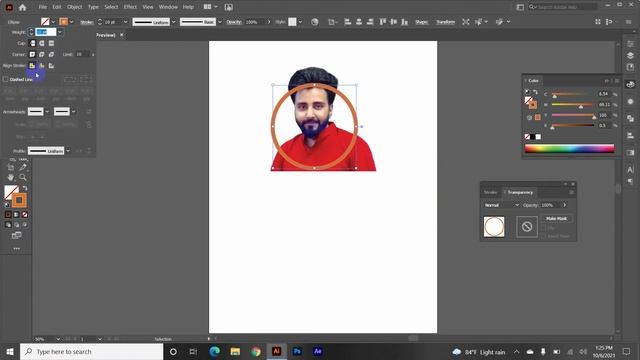The image size is (640, 360).
Task: Open the stroke Profile Uniform dropdown in Stroke panel
Action: [68, 151]
